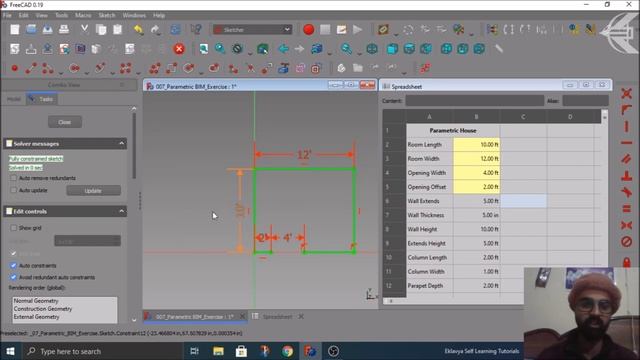Collapse the Edit controls panel
This screenshot has height=360, width=640.
(x=121, y=211)
